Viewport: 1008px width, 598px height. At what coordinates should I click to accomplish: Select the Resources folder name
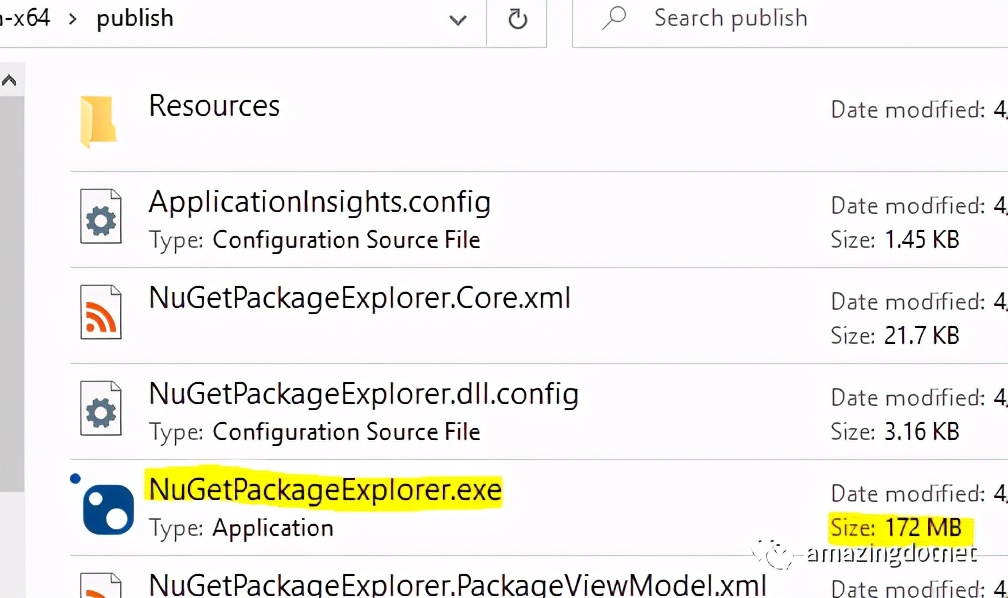coord(214,106)
